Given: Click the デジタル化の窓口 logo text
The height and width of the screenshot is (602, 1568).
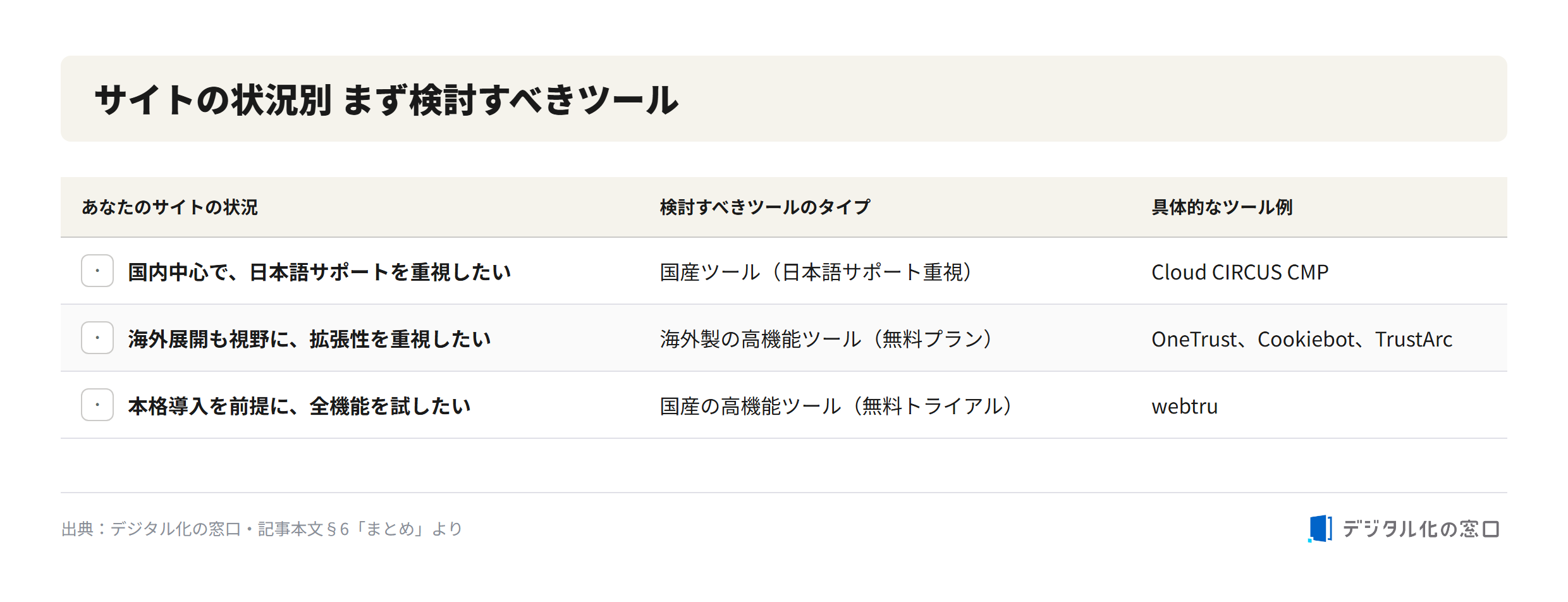Looking at the screenshot, I should click(x=1421, y=529).
